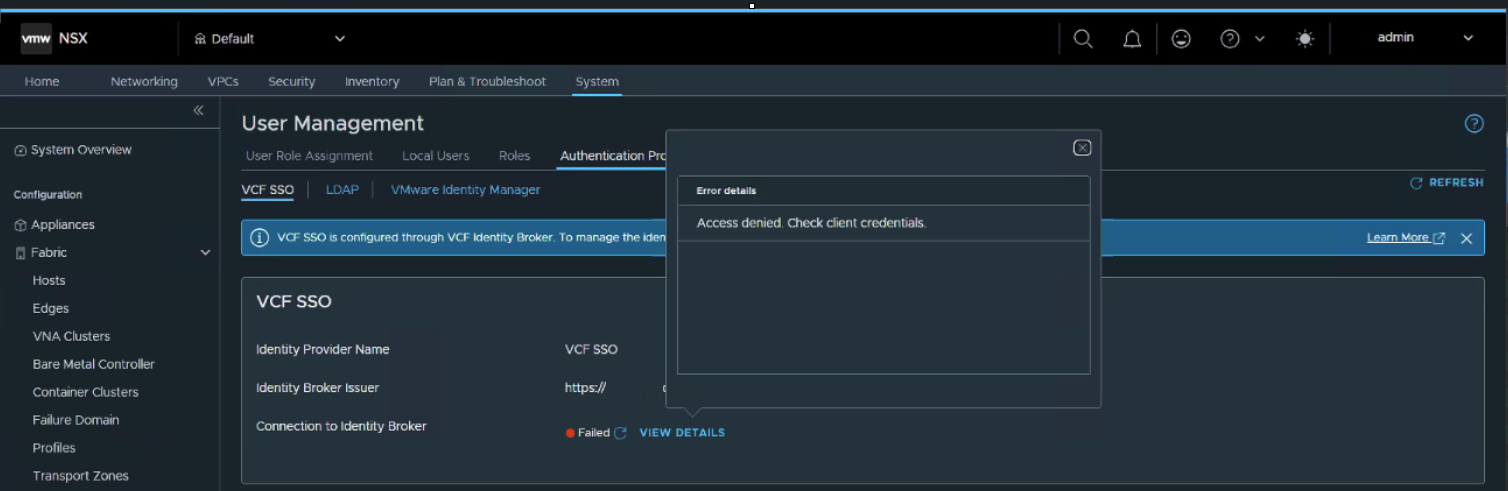Open the search magnifier icon
Screen dimensions: 1508x491
(x=1083, y=38)
